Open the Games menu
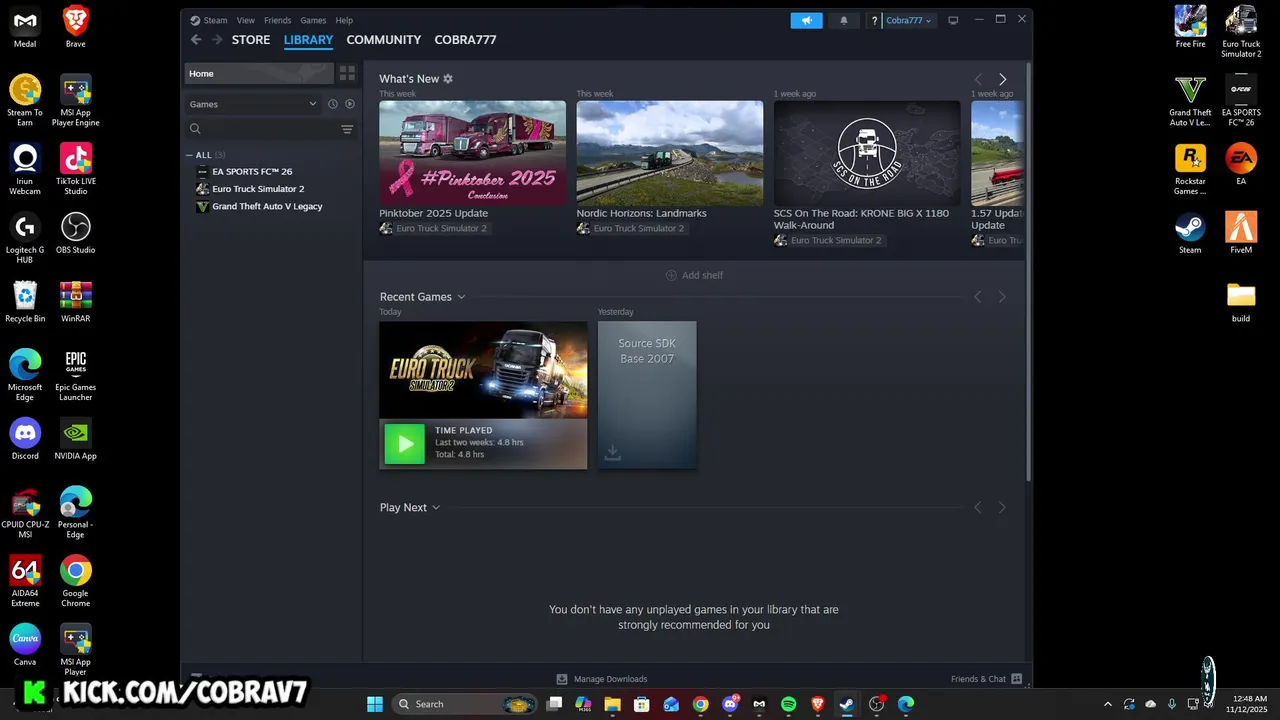This screenshot has width=1280, height=720. 313,20
